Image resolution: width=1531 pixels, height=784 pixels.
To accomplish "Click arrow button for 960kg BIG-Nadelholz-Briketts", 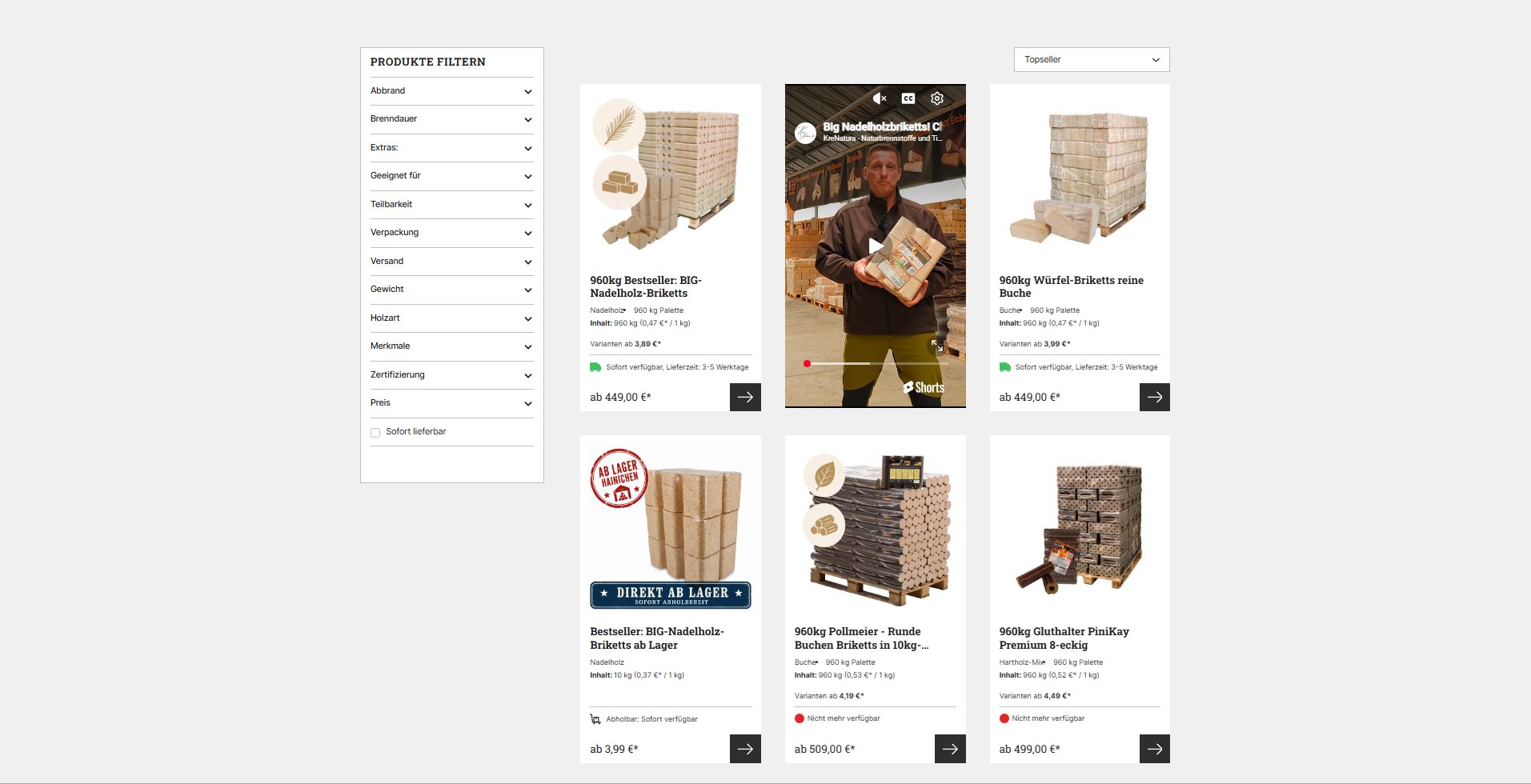I will pyautogui.click(x=745, y=397).
